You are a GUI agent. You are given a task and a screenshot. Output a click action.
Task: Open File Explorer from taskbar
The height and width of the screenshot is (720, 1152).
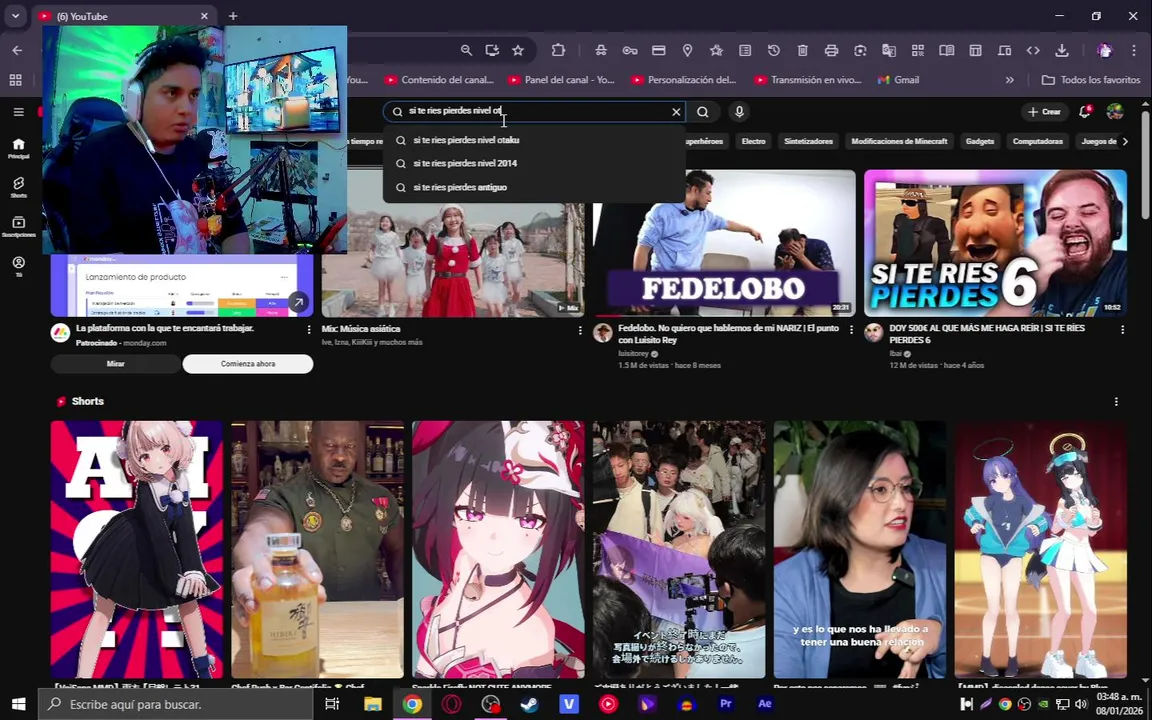click(372, 704)
